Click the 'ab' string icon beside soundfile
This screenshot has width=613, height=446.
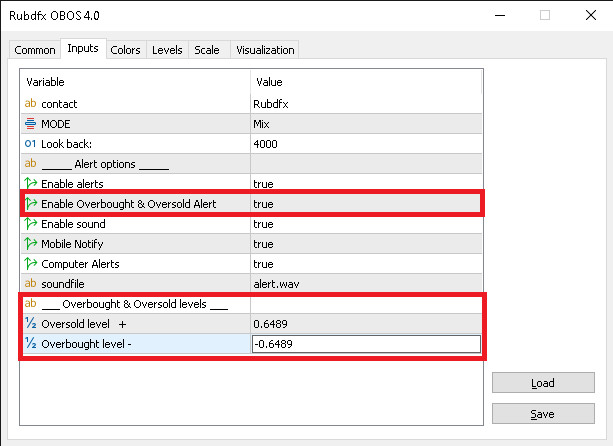click(30, 283)
